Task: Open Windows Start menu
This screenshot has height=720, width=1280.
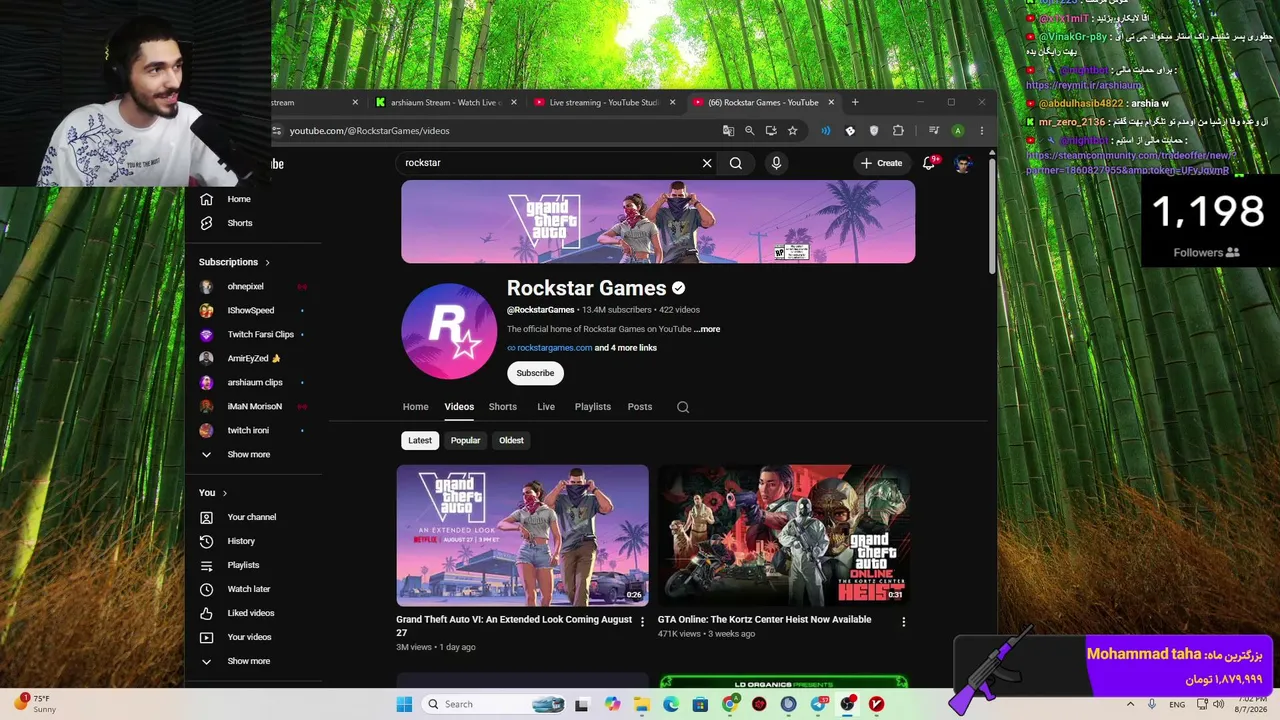Action: coord(404,704)
